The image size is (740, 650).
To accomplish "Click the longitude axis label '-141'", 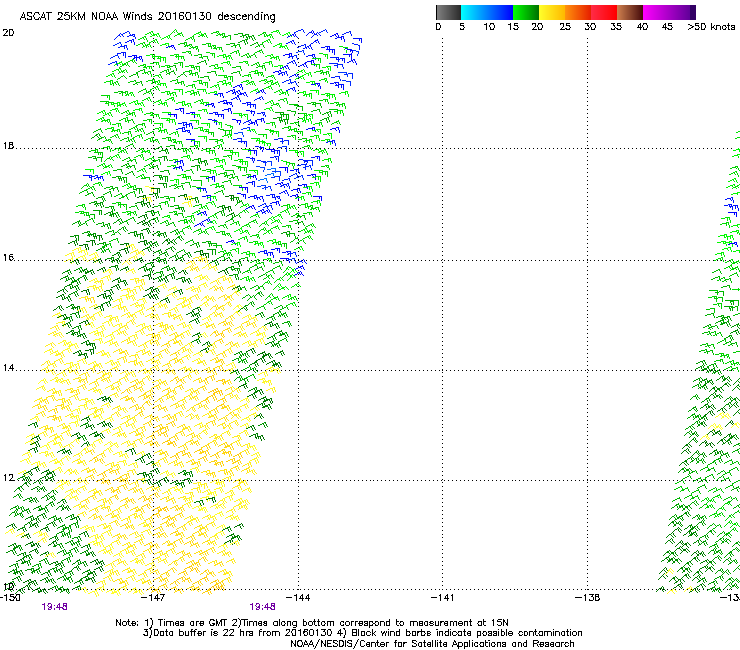I will 443,598.
